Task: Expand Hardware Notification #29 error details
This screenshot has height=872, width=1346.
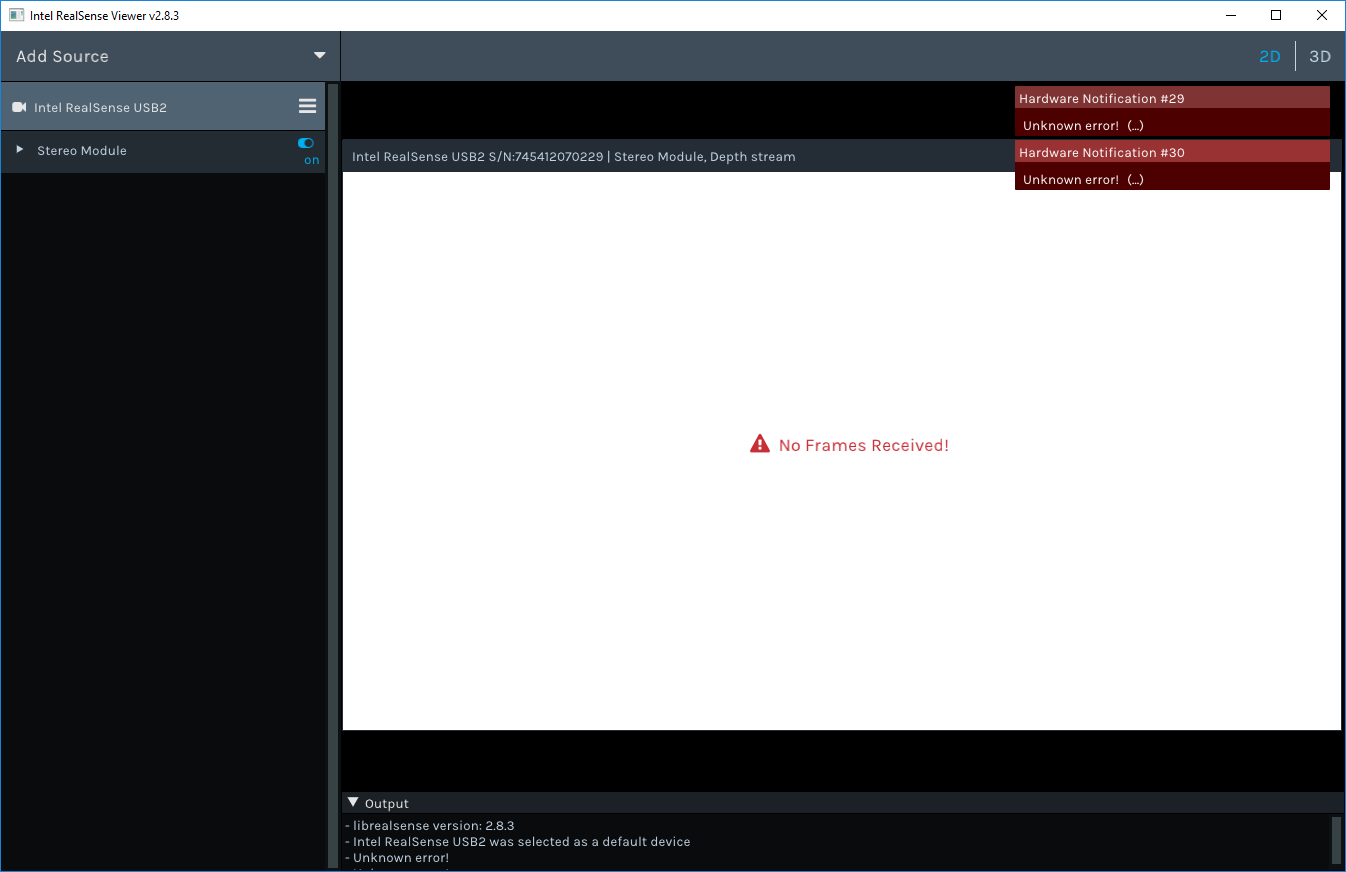Action: (x=1136, y=125)
